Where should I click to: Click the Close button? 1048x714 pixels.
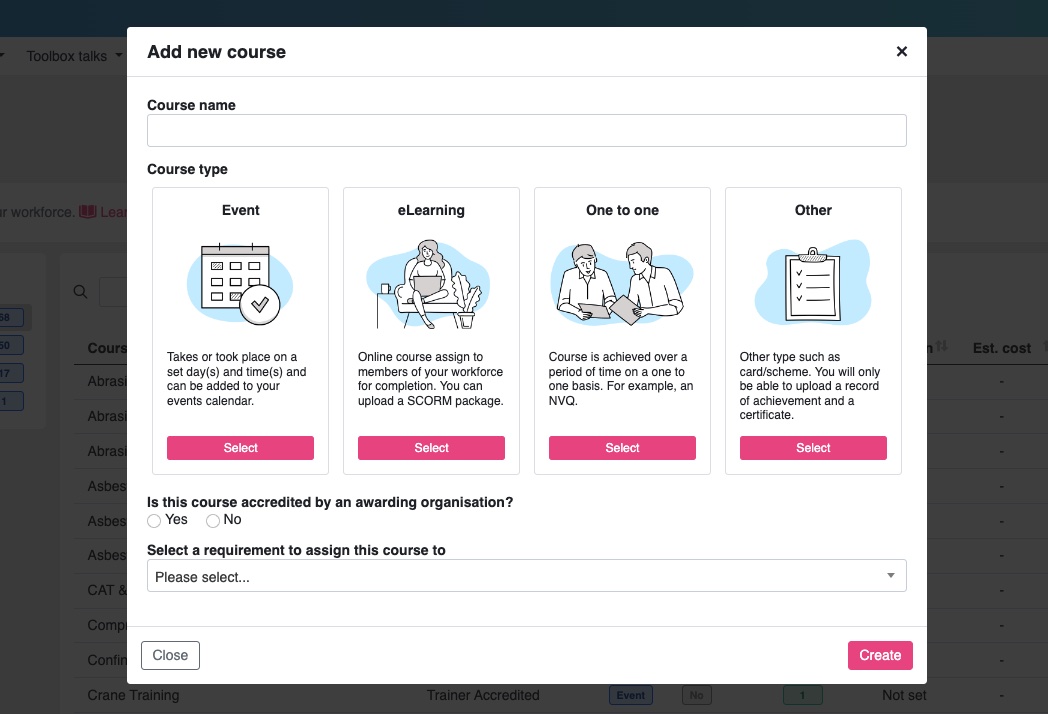169,655
